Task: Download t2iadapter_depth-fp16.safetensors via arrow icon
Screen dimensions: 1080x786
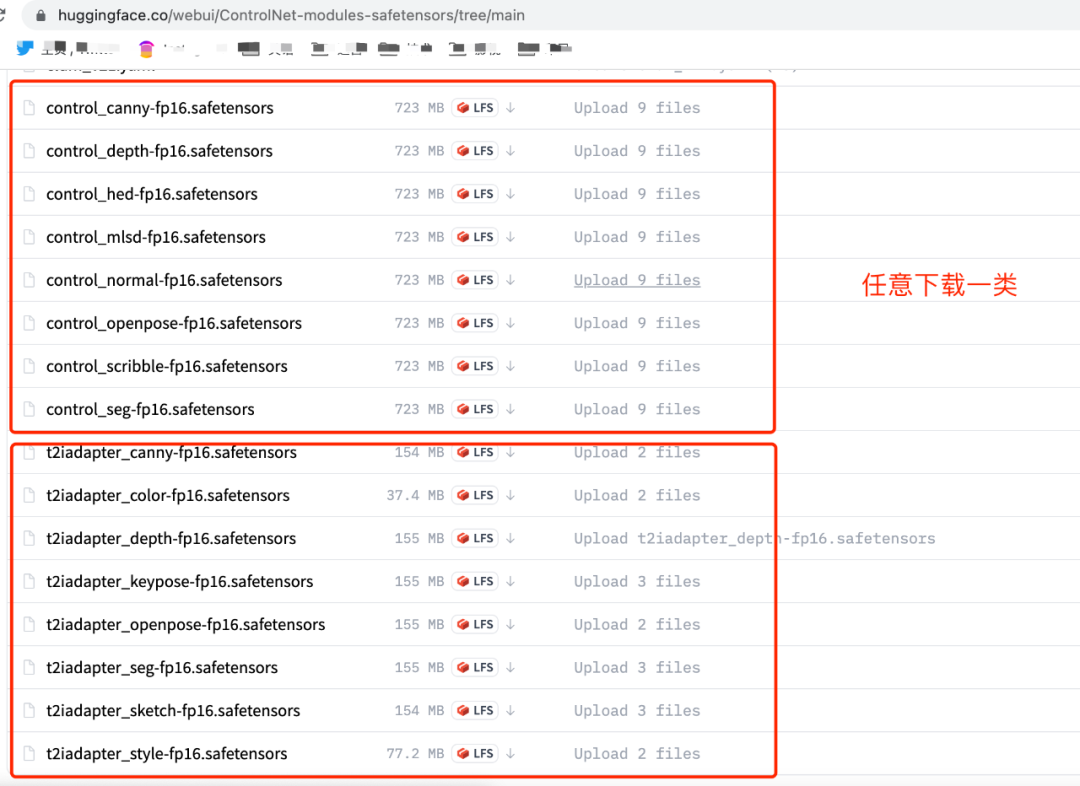Action: pos(510,539)
